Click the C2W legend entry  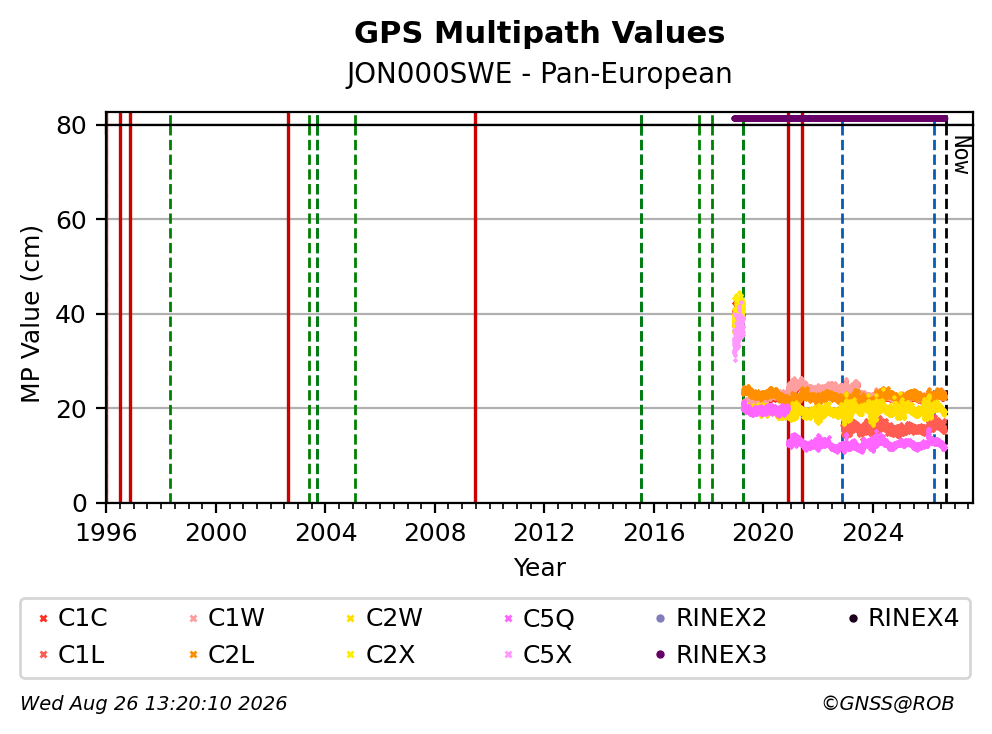384,618
